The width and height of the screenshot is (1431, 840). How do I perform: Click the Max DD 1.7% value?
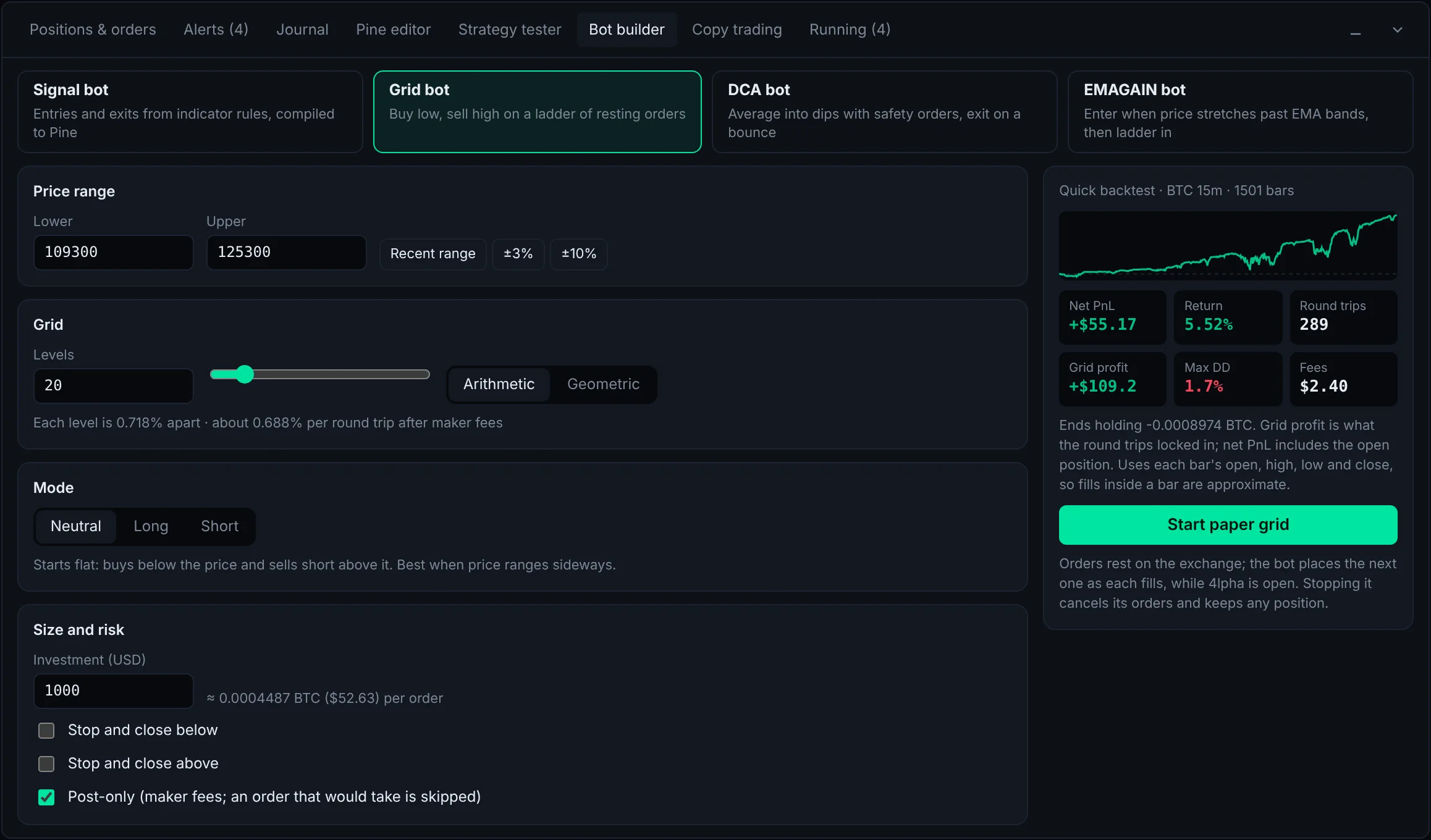[x=1204, y=387]
